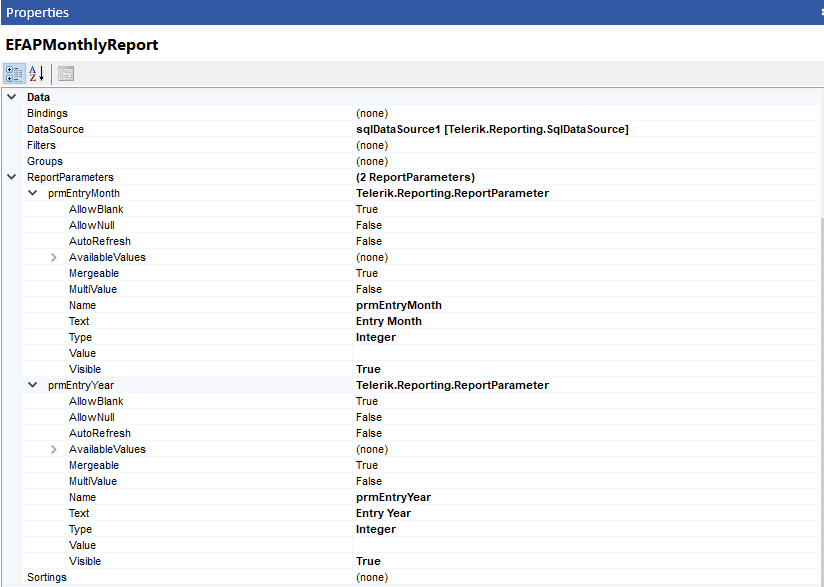This screenshot has width=824, height=587.
Task: Select the Groups property
Action: pyautogui.click(x=45, y=161)
